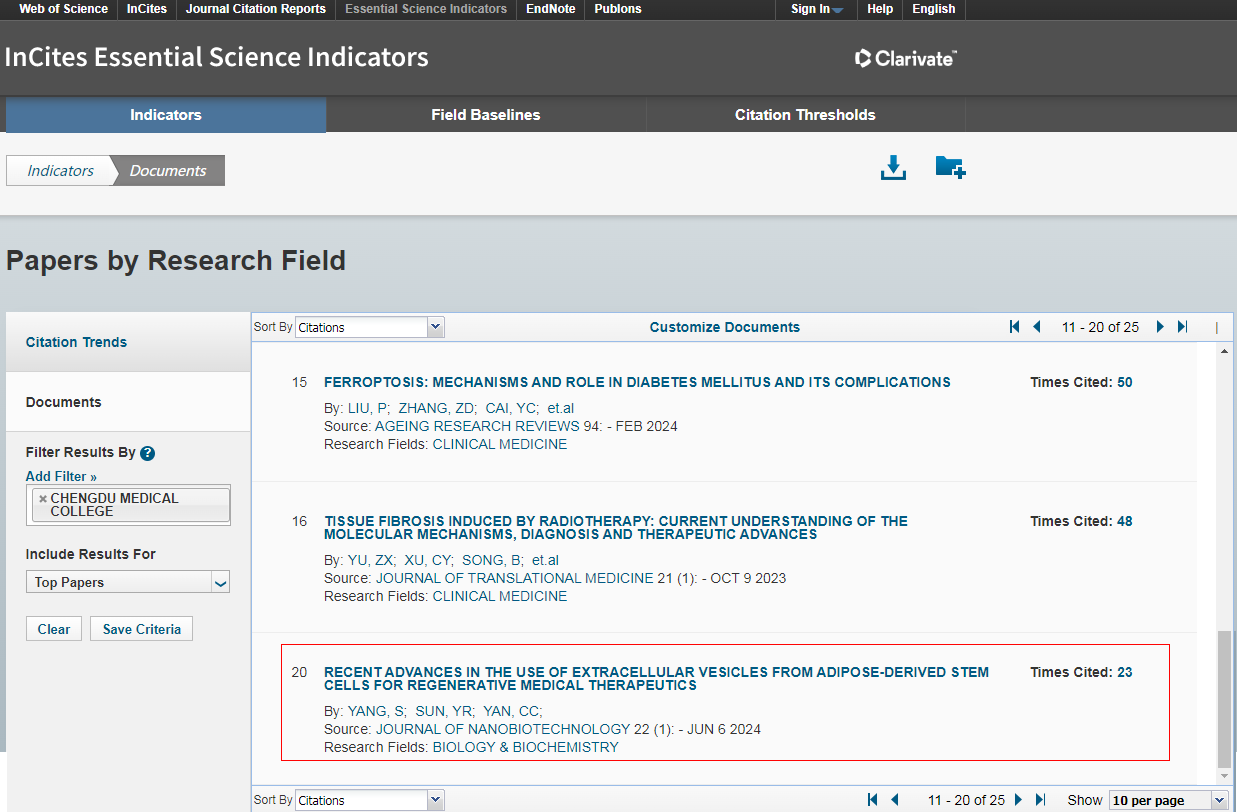Screen dimensions: 1237x812
Task: Open the Tissue Fibrosis paper title
Action: point(616,527)
